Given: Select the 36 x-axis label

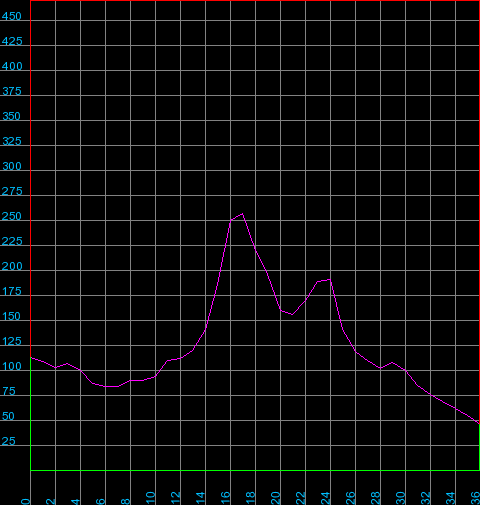Looking at the screenshot, I should (x=475, y=498).
